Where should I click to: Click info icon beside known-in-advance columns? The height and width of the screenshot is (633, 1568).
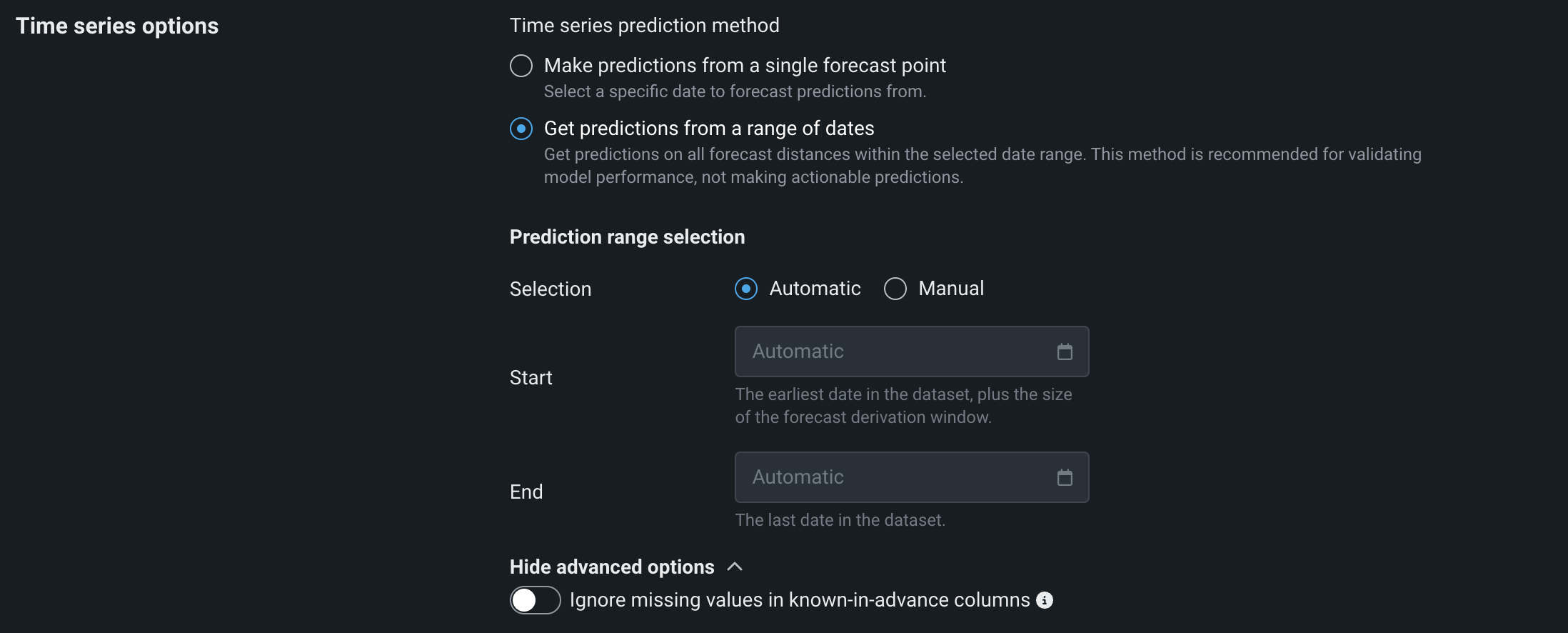click(x=1045, y=600)
